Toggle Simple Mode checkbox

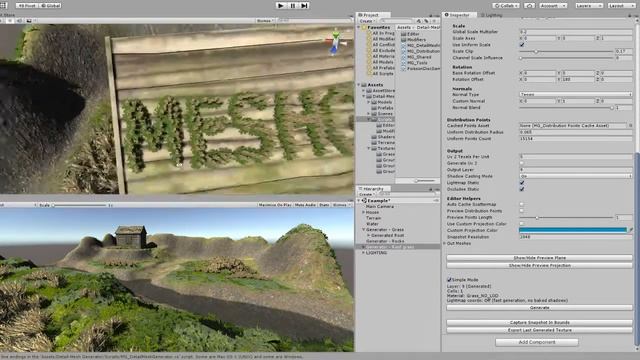point(449,280)
